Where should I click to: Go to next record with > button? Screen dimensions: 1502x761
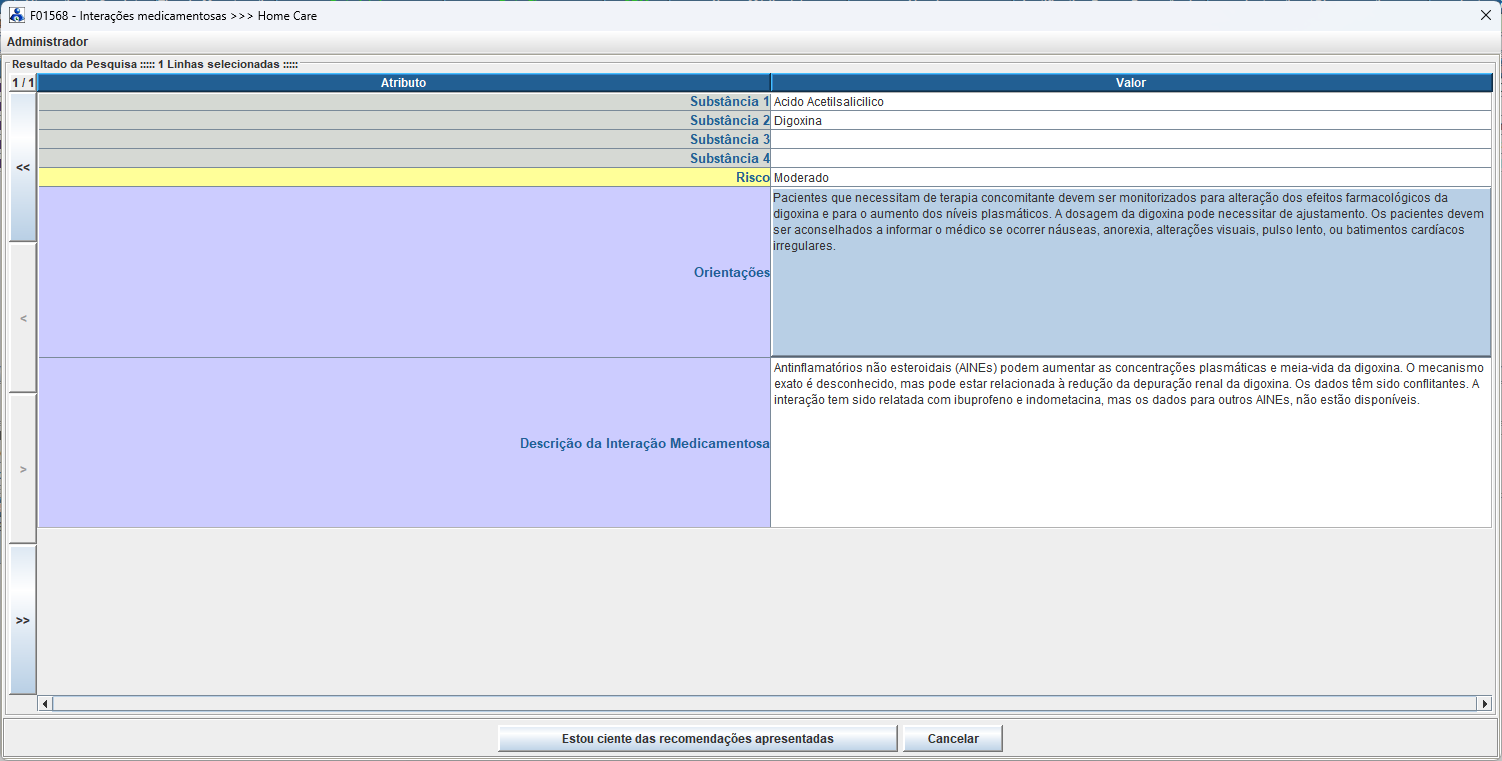coord(23,469)
